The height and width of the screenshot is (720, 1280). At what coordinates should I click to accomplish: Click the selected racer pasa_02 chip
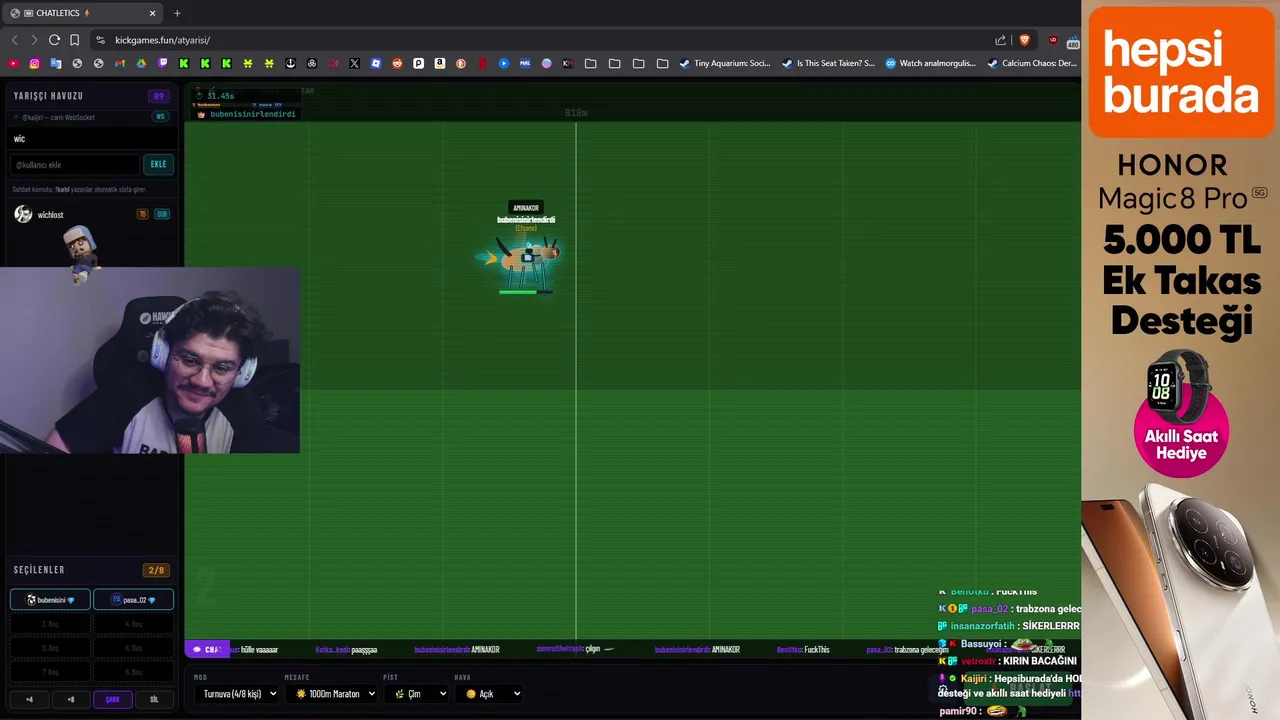133,600
